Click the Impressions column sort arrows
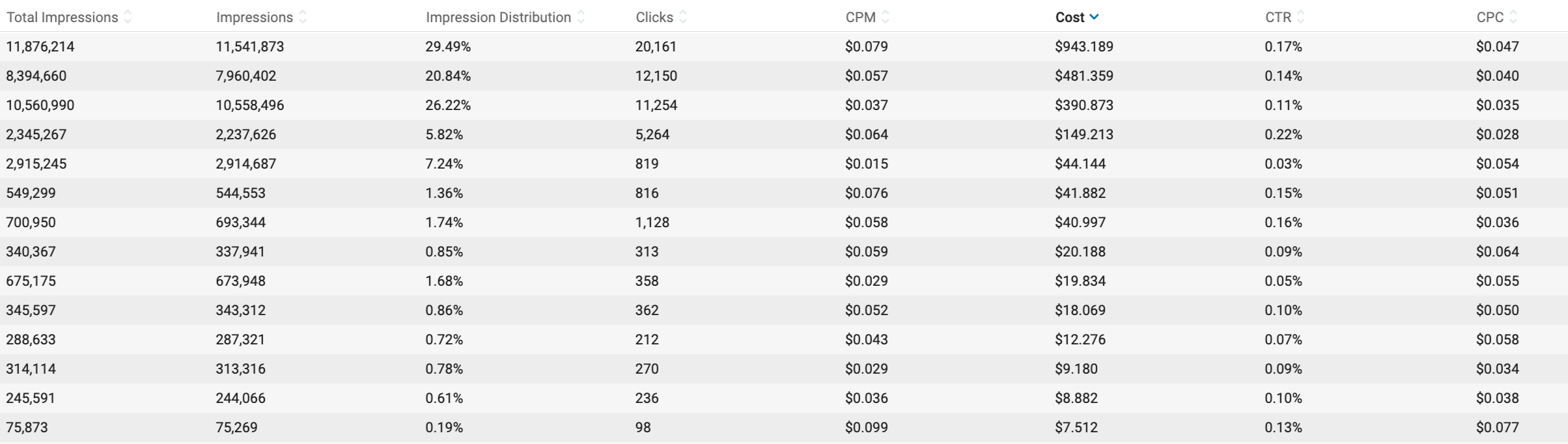 point(303,18)
